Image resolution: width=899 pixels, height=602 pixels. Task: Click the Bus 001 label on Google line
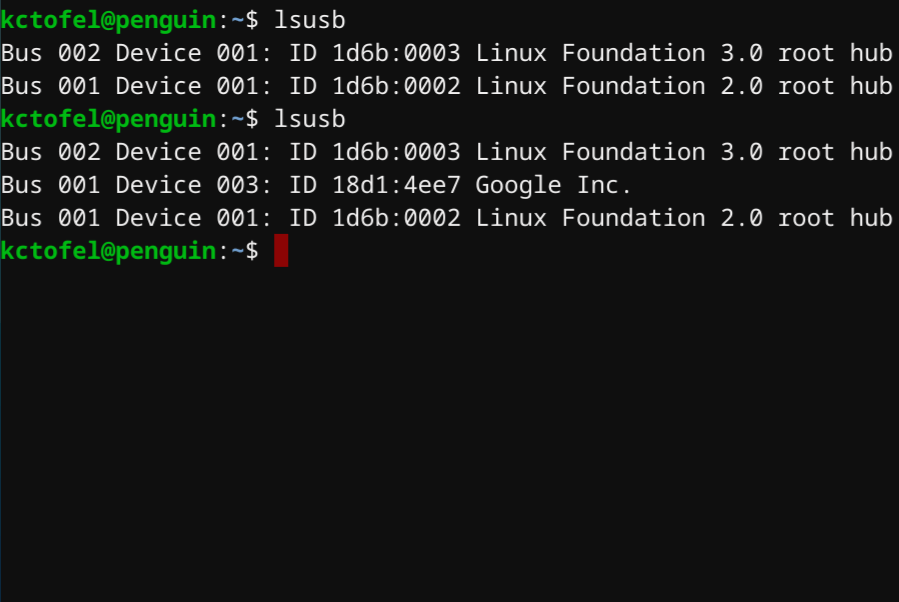click(x=50, y=185)
